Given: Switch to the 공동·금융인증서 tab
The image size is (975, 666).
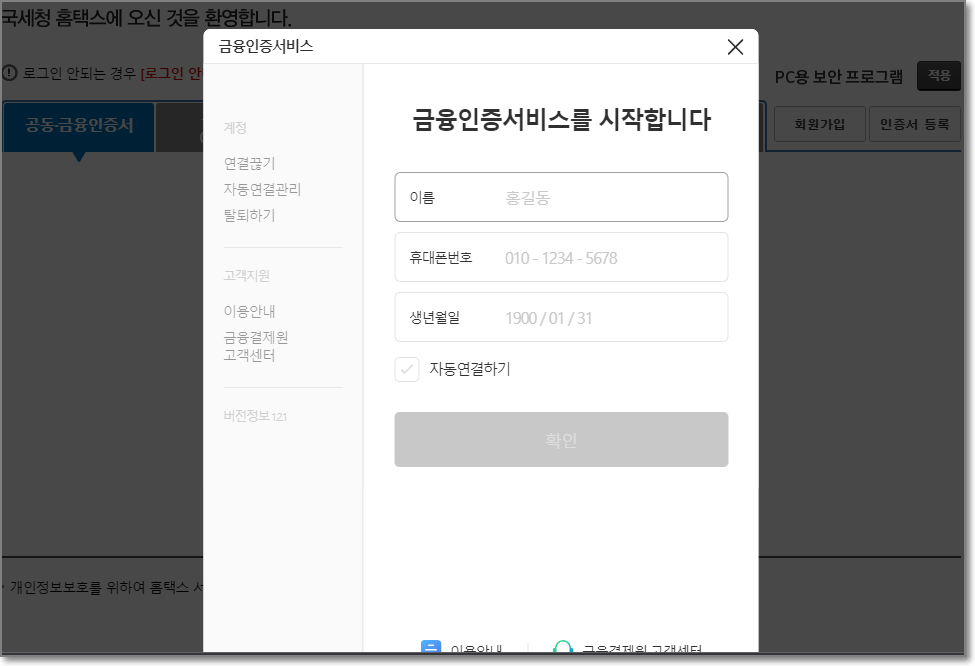Looking at the screenshot, I should 78,128.
